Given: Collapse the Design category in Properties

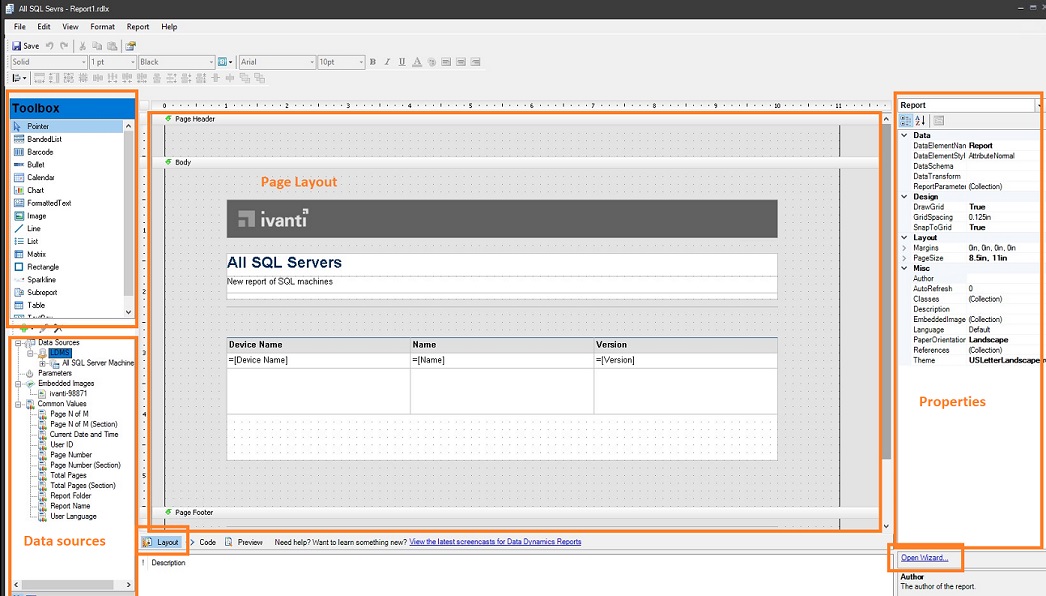Looking at the screenshot, I should tap(904, 196).
